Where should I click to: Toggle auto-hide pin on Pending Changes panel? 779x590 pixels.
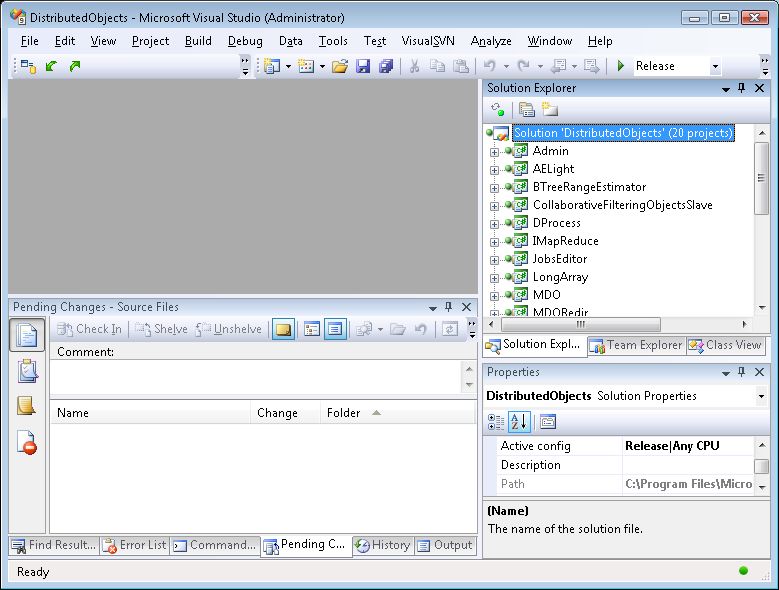coord(449,307)
